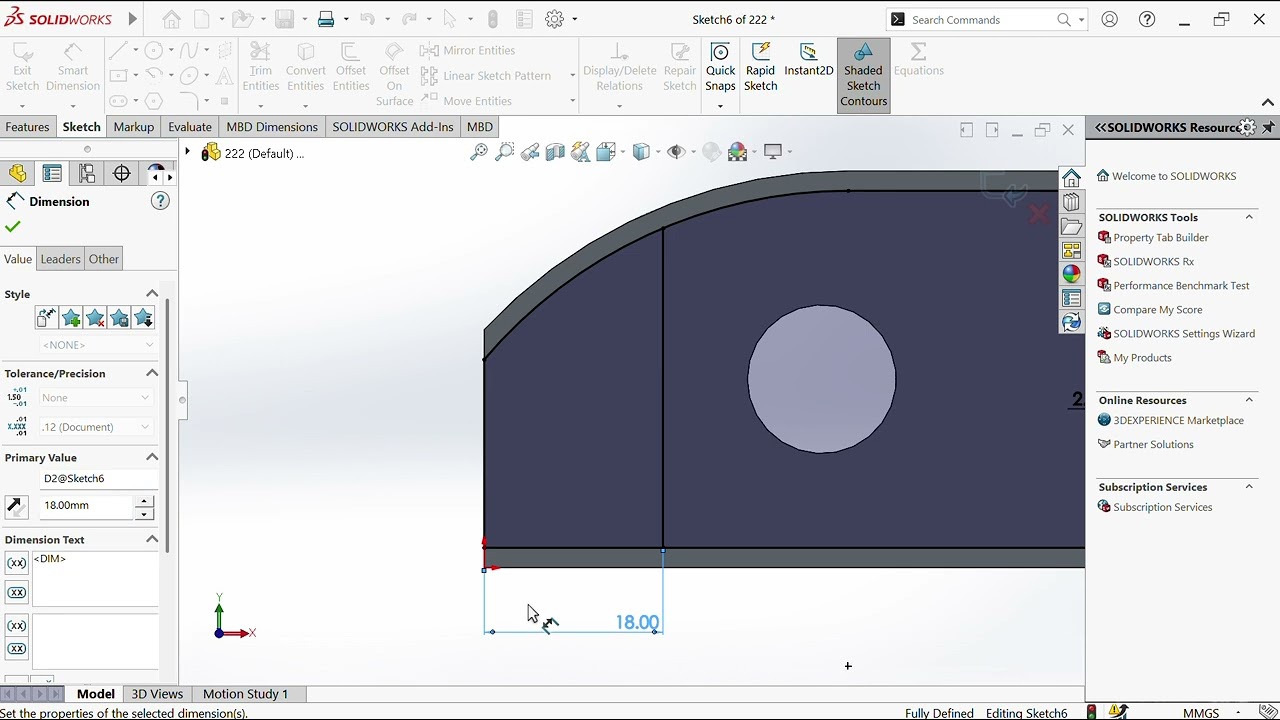
Task: Open the 3D Views bottom tab
Action: coord(157,694)
